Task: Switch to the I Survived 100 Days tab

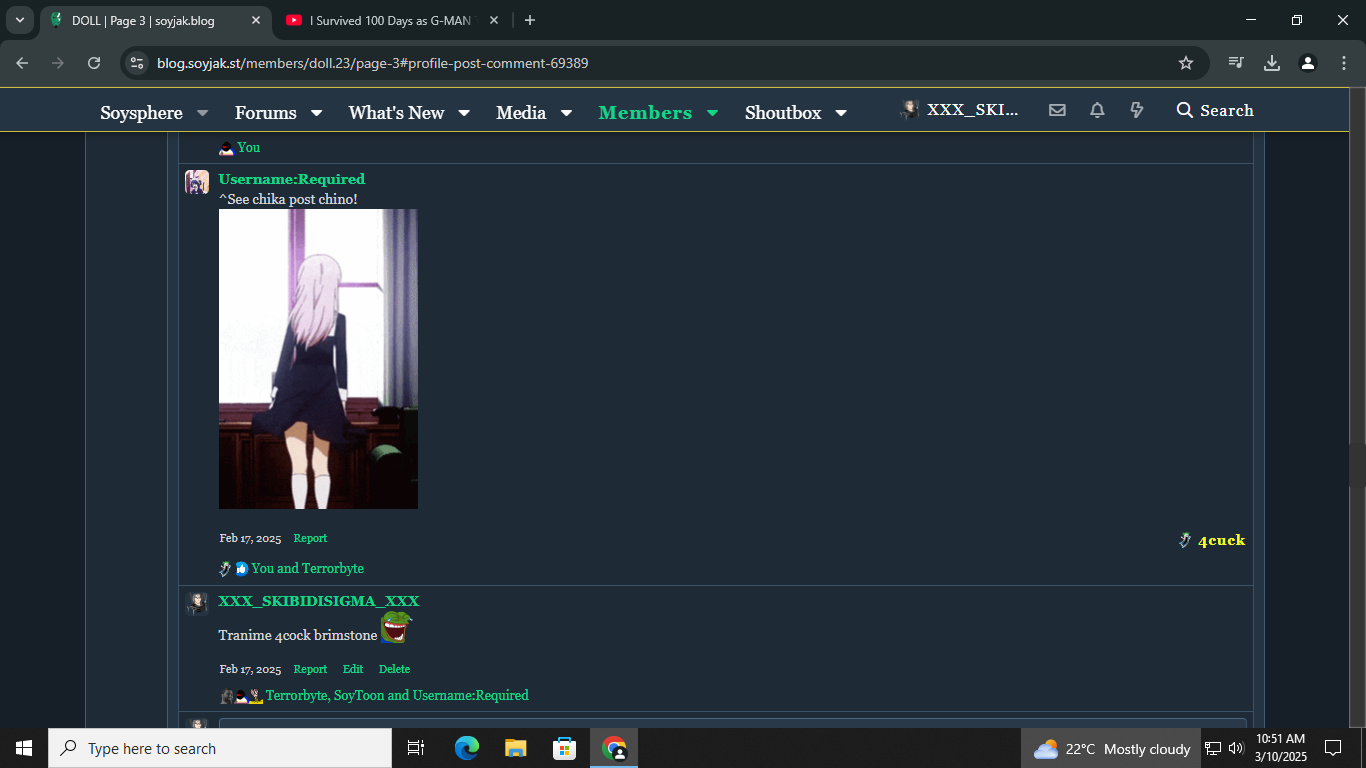Action: point(390,20)
